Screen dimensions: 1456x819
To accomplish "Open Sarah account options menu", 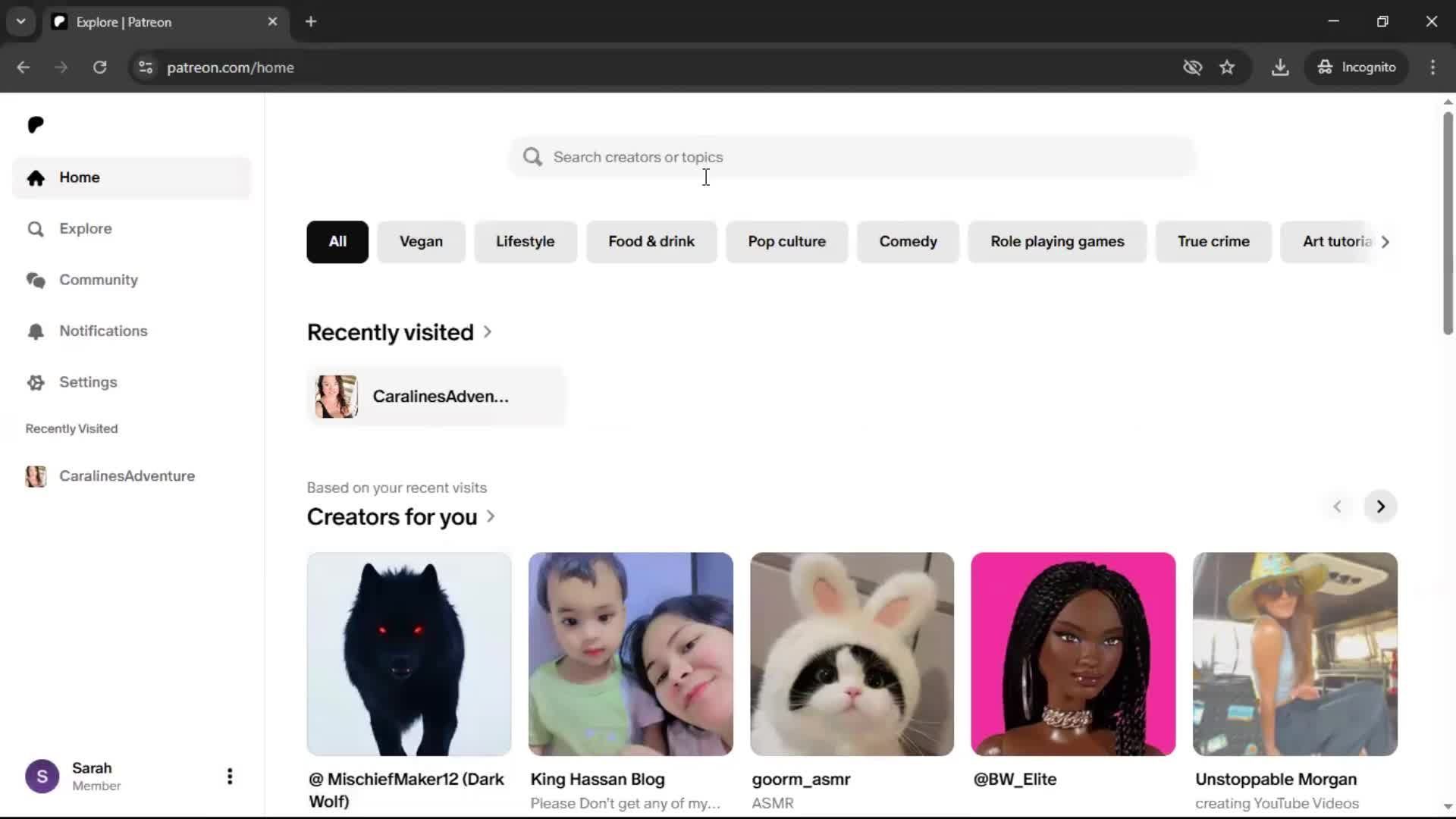I will [230, 776].
